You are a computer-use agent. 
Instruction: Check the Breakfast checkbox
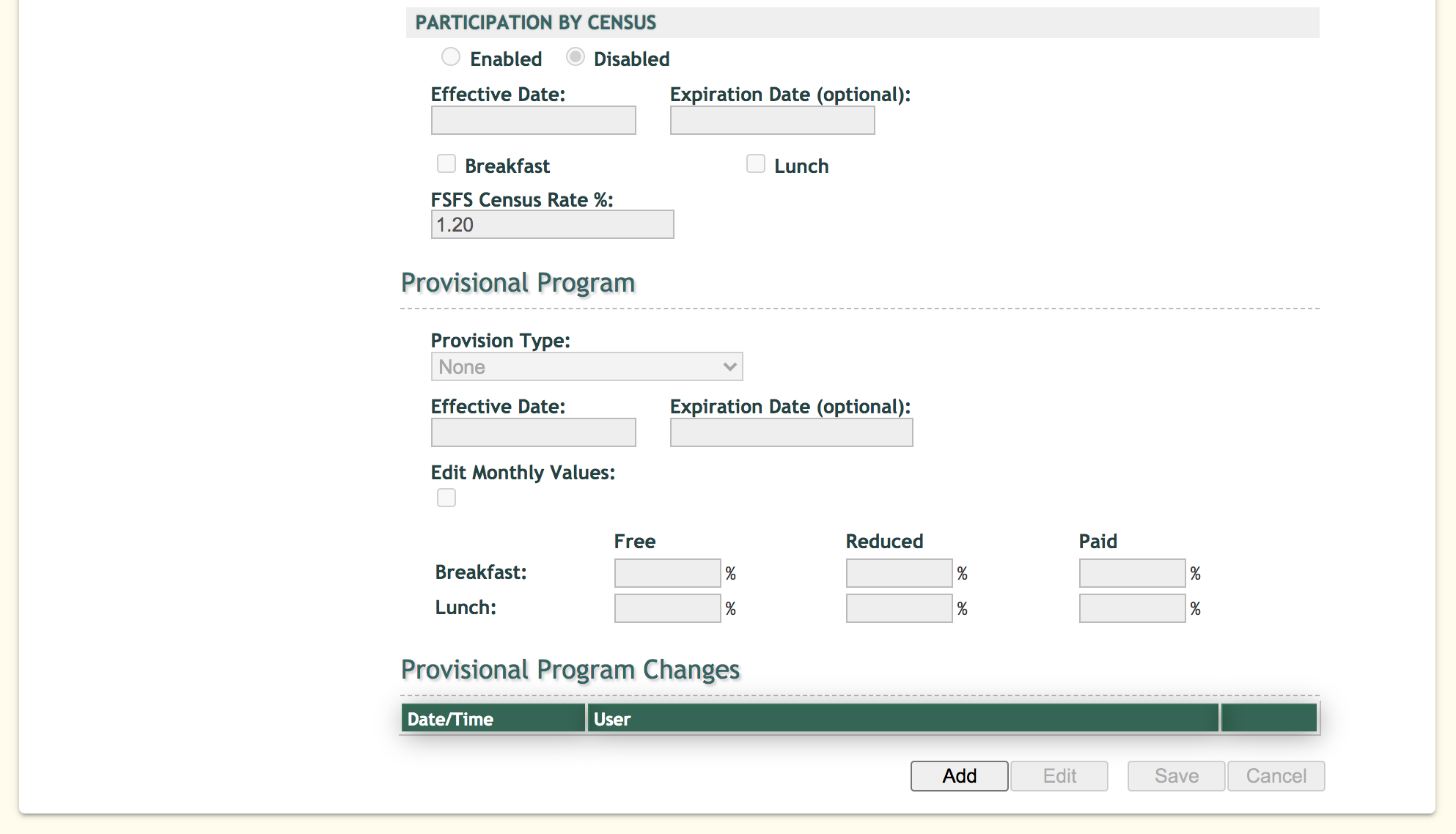click(446, 163)
